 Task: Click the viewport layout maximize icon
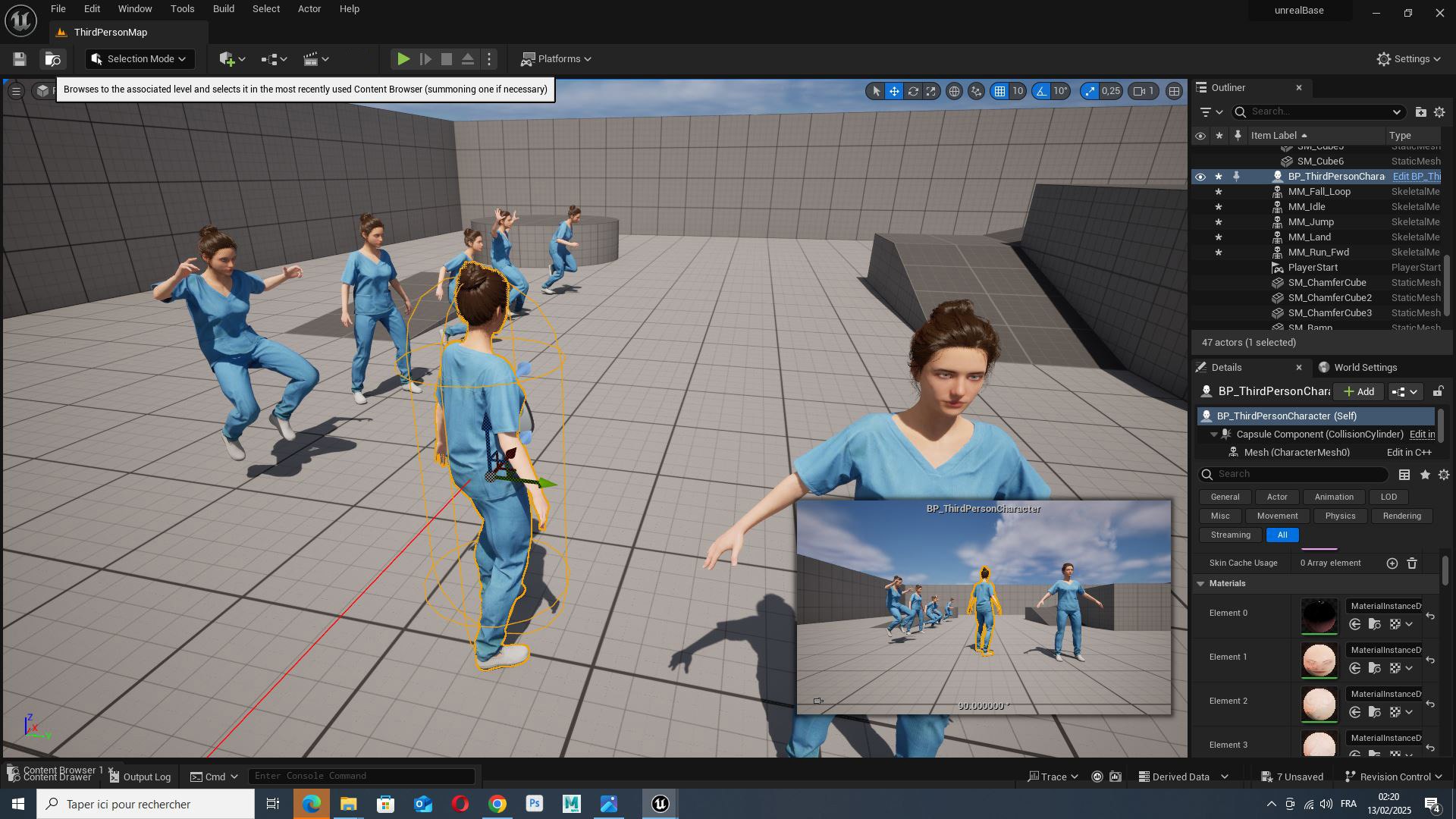pyautogui.click(x=1174, y=91)
